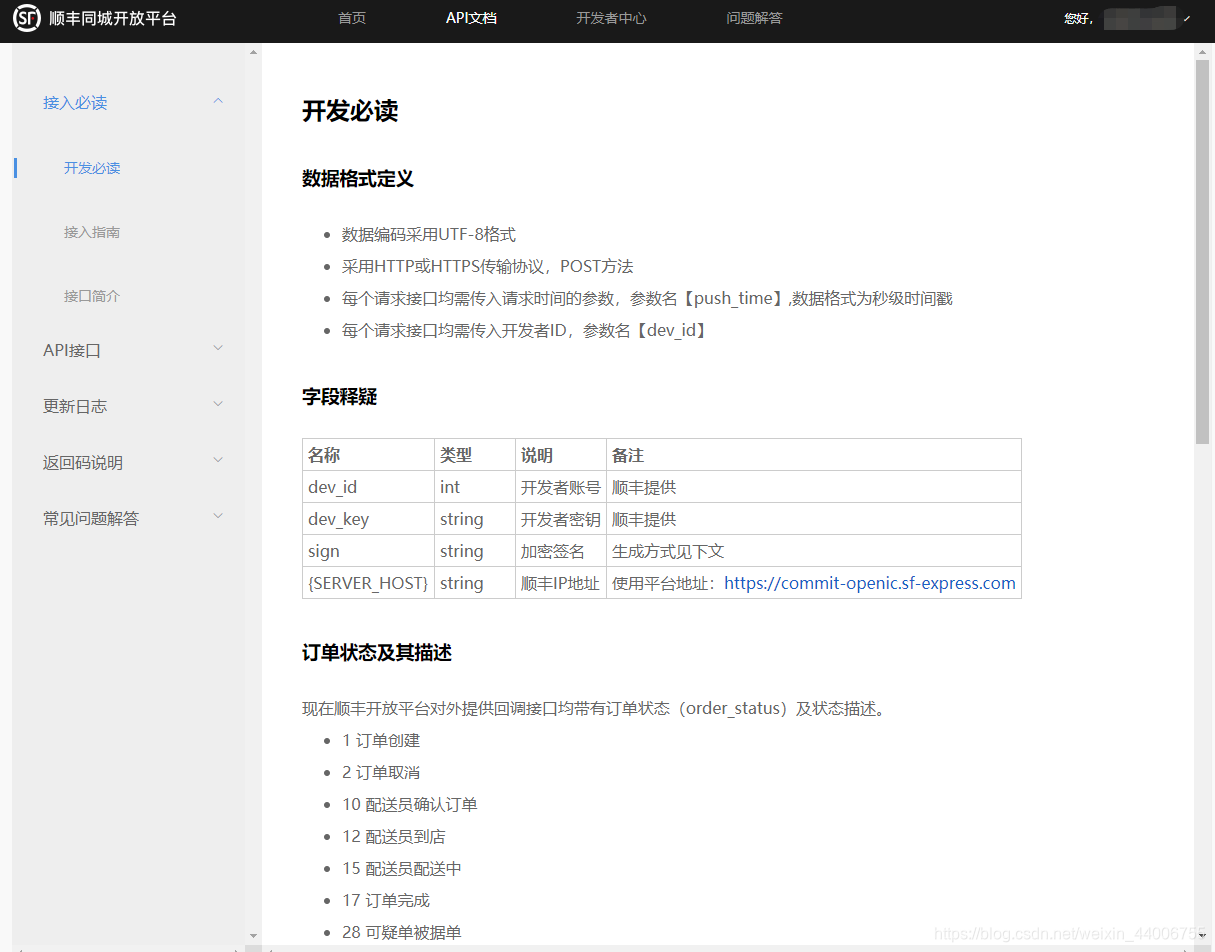
Task: Click the int type cell
Action: [x=475, y=487]
